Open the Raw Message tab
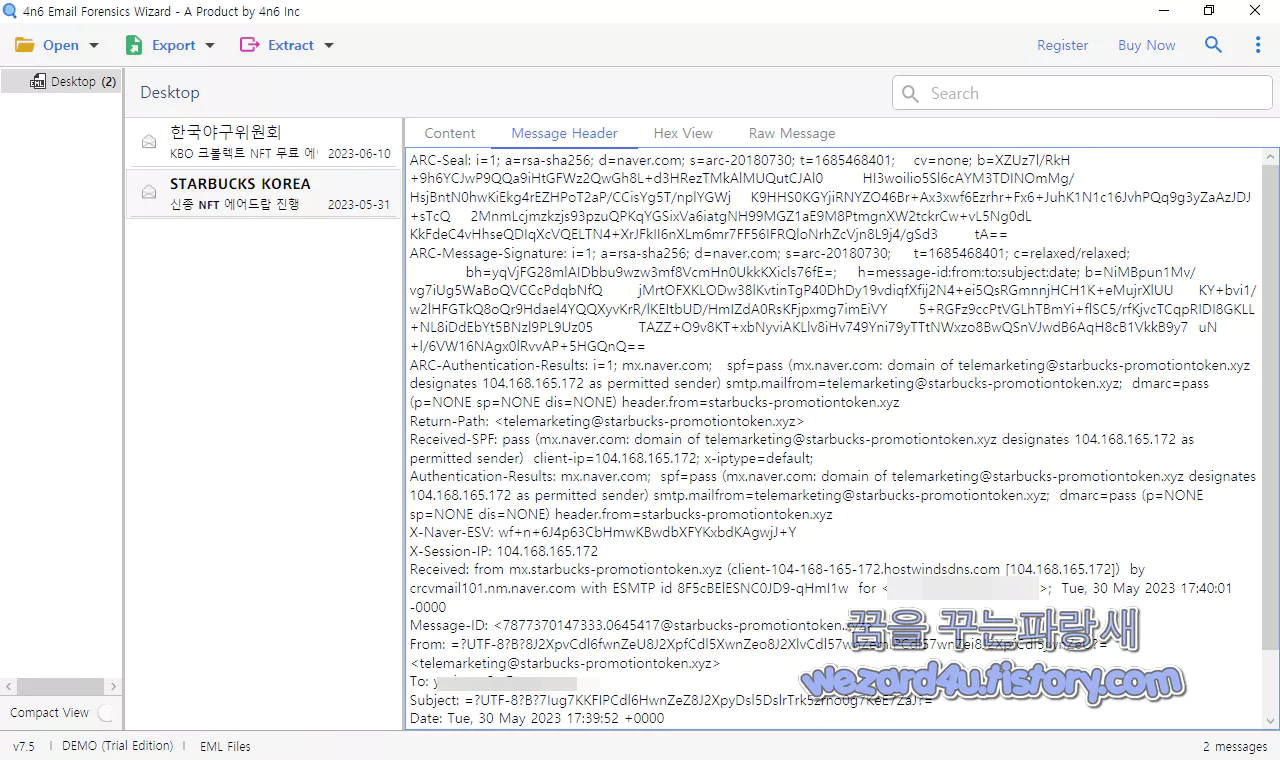This screenshot has height=760, width=1280. tap(792, 133)
